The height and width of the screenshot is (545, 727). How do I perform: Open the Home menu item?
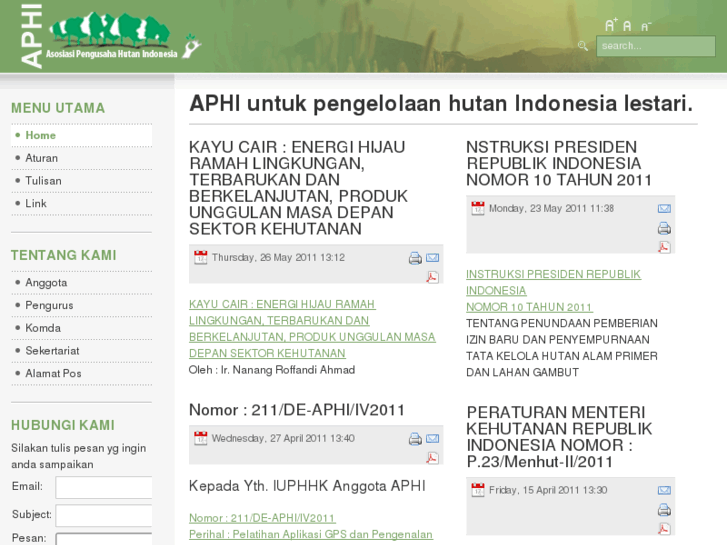click(82, 135)
